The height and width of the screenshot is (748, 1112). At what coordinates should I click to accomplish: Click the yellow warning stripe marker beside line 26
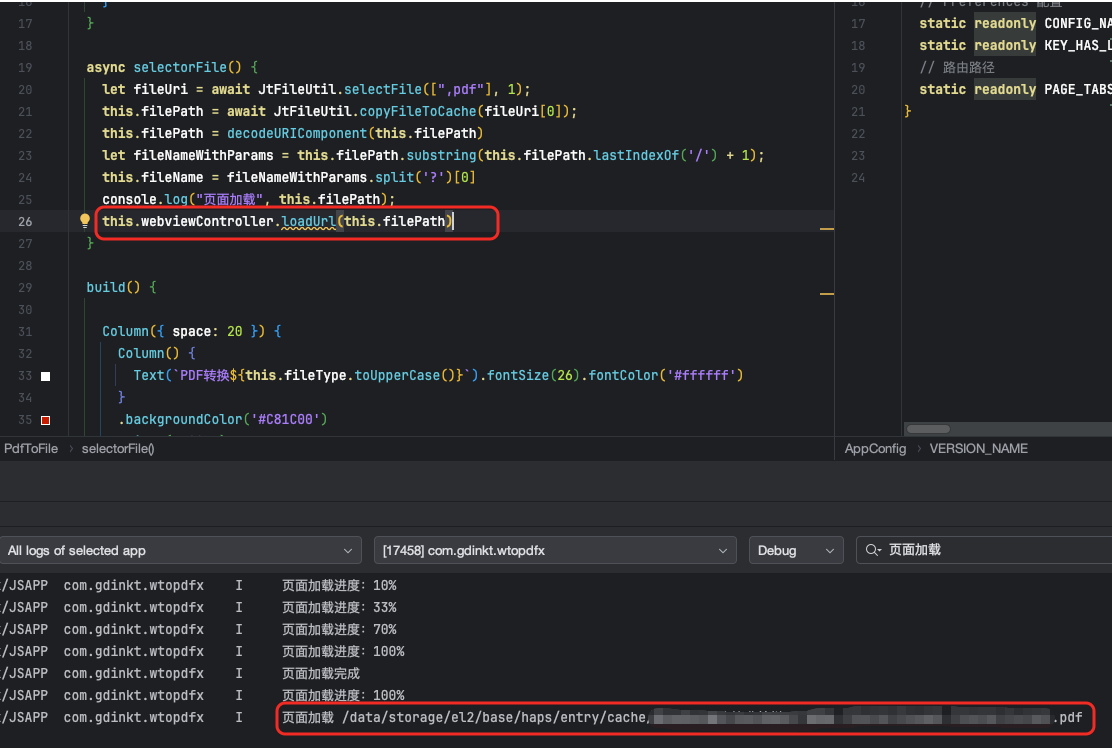[826, 229]
